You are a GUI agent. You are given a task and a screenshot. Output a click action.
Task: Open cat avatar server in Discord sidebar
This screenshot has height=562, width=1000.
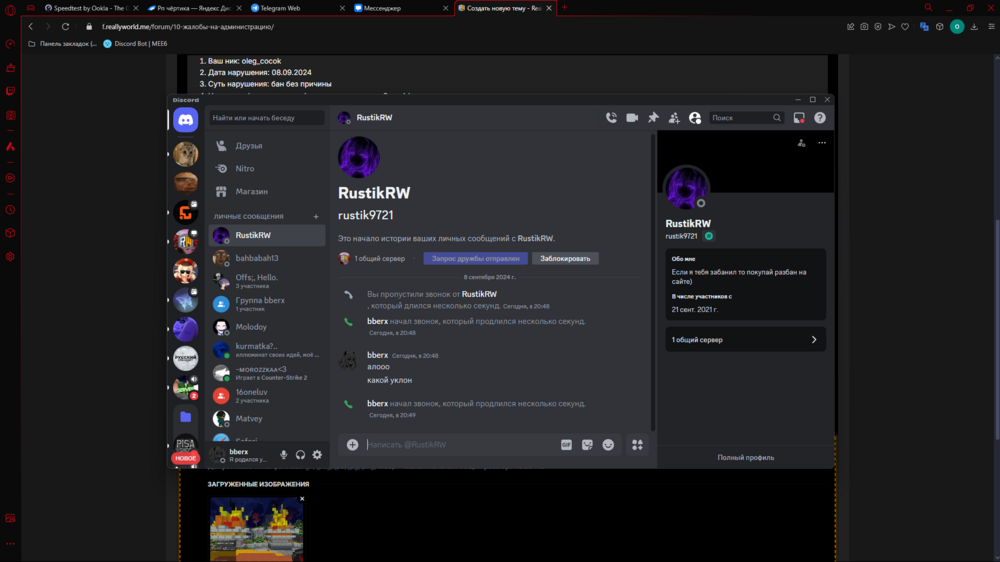186,154
